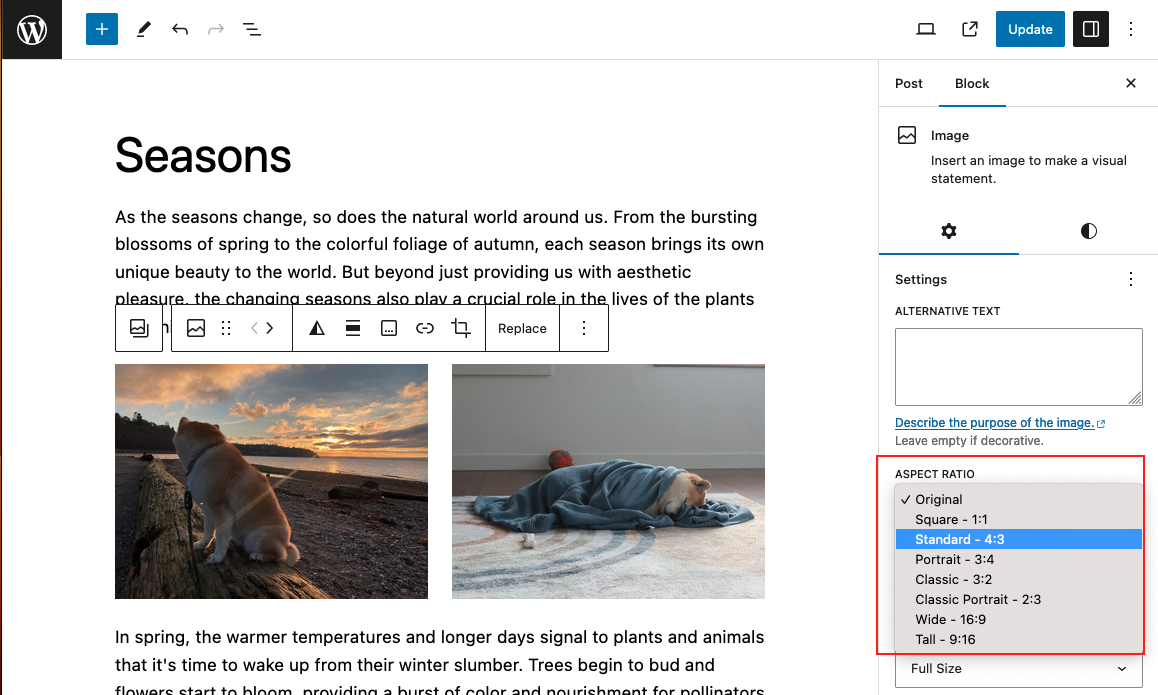Click the Update button
The image size is (1158, 695).
[1029, 29]
